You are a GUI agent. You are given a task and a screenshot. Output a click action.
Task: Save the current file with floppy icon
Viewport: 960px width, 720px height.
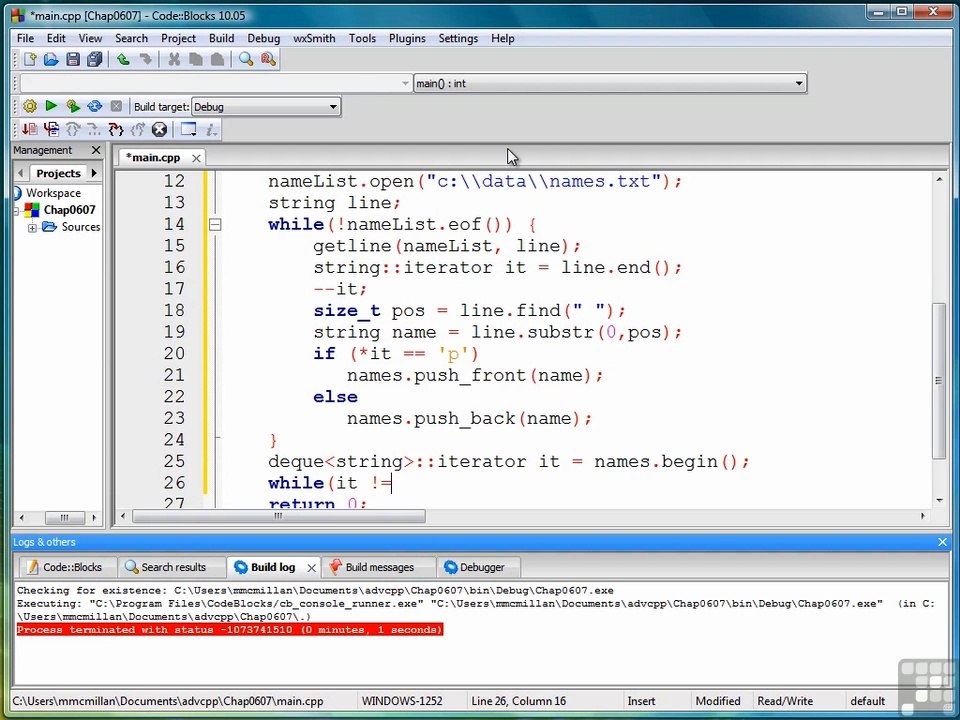pos(73,59)
